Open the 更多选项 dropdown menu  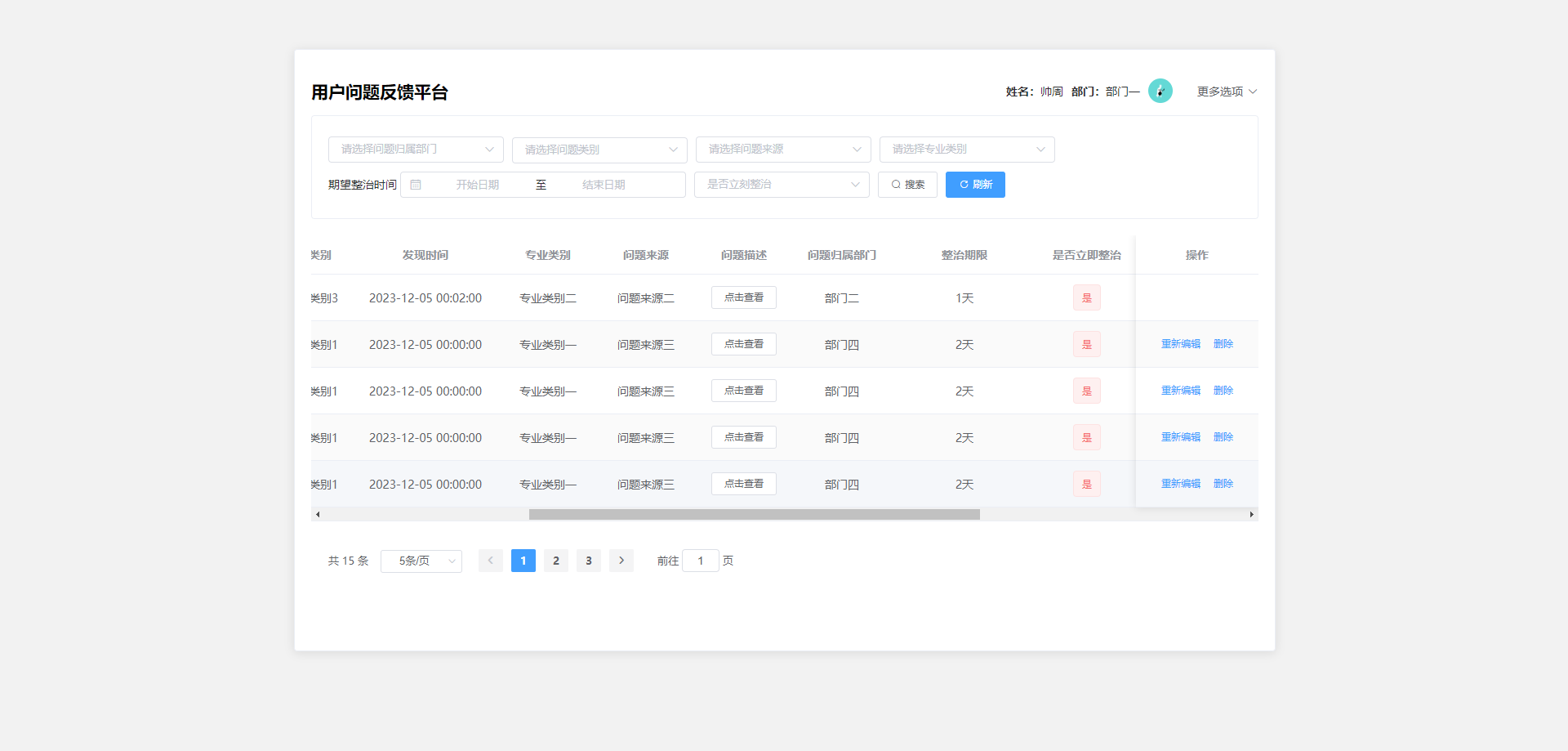[1226, 92]
